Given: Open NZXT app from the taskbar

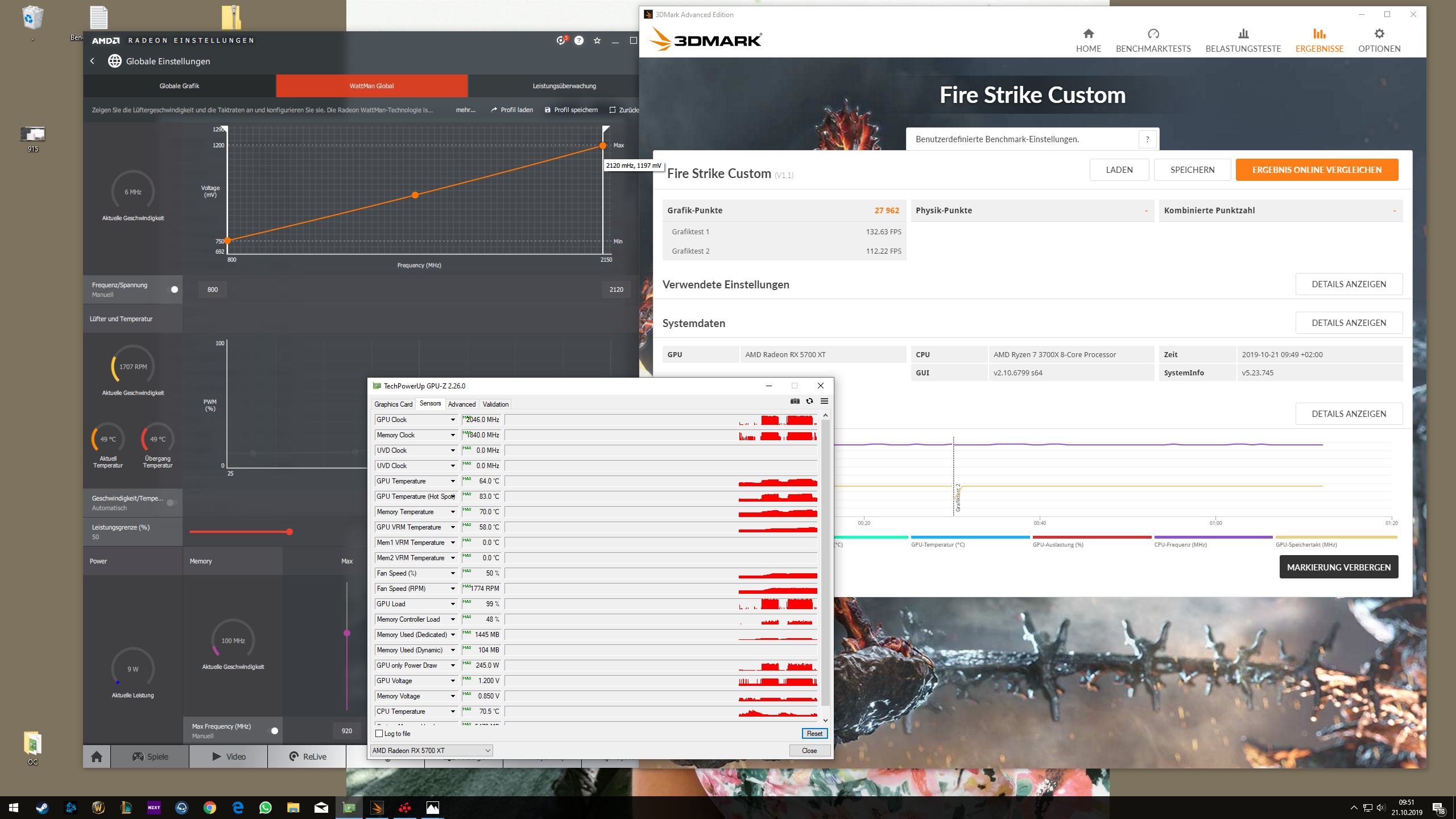Looking at the screenshot, I should [x=154, y=808].
